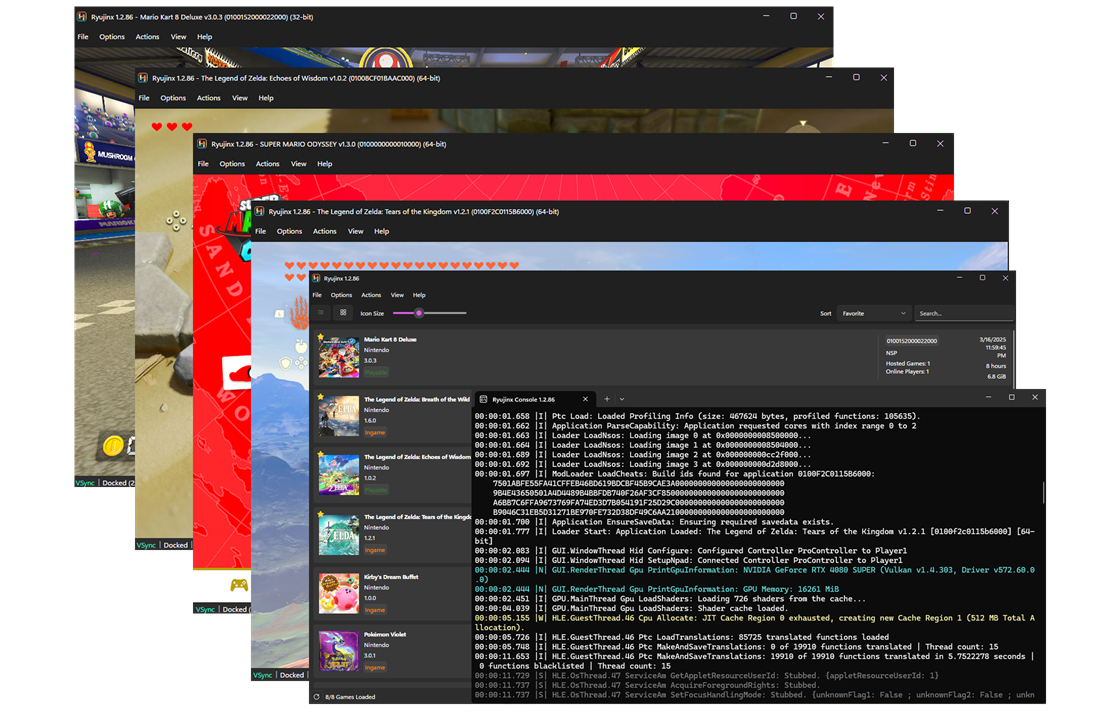Open Options menu in Mario Kart window
Image resolution: width=1115 pixels, height=720 pixels.
[112, 37]
